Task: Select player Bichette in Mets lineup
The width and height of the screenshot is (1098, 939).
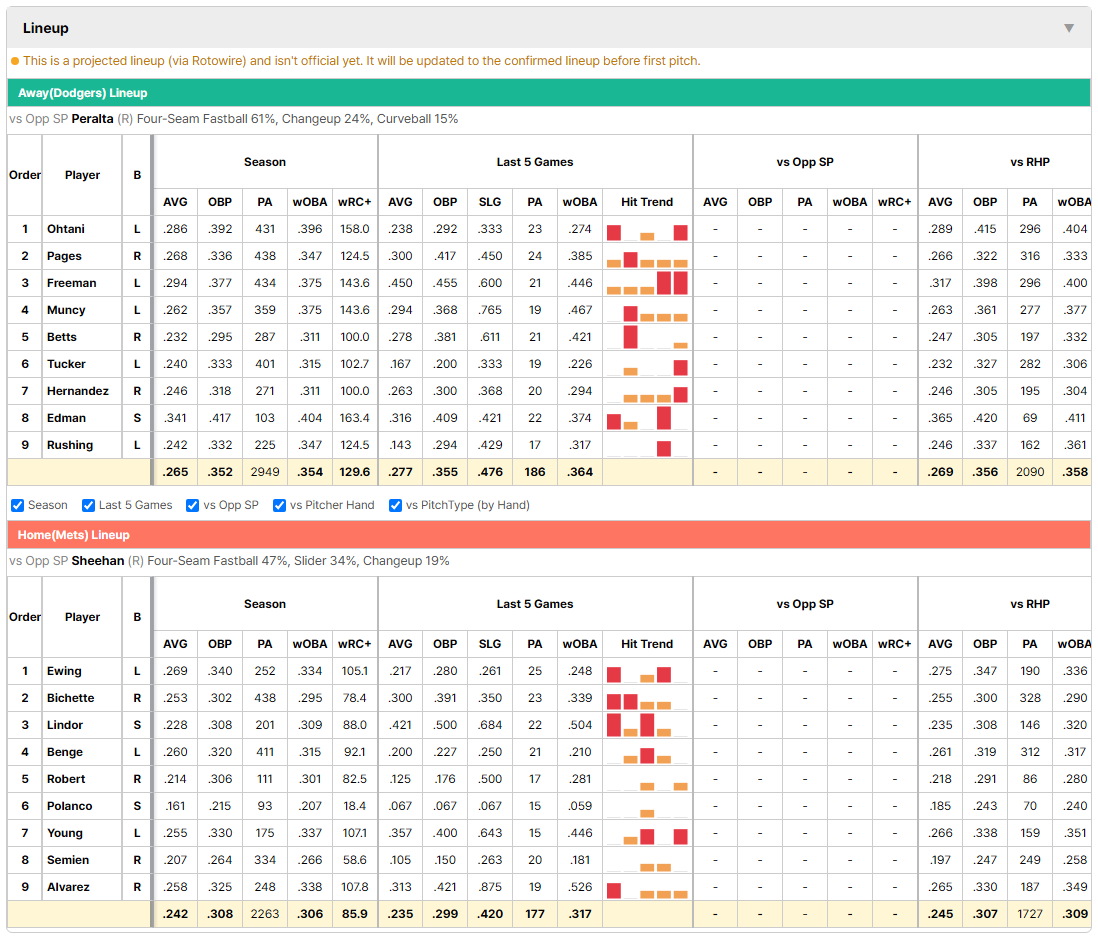Action: pos(71,698)
